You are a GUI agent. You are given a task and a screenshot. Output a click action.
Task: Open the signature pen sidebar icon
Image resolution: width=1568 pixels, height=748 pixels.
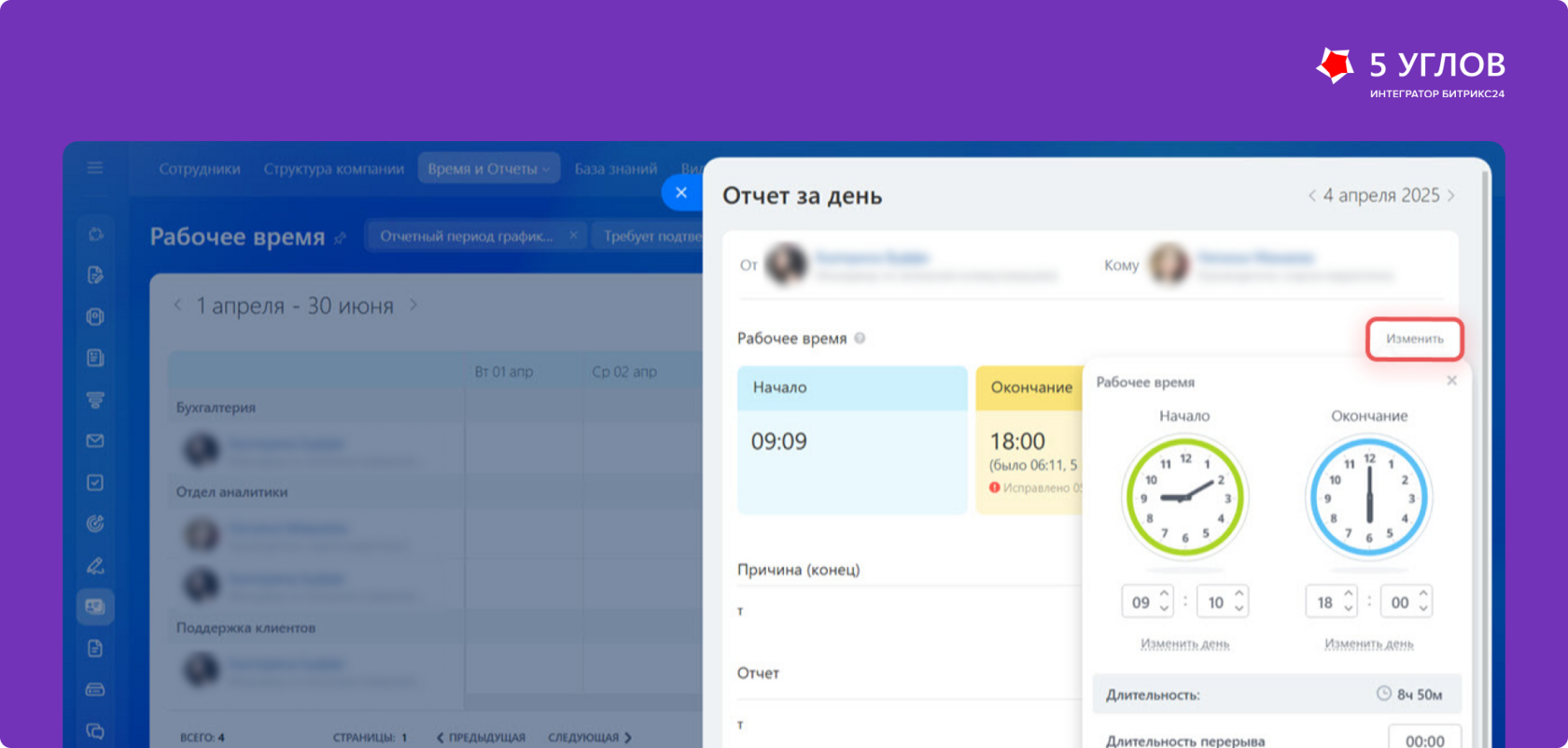95,566
